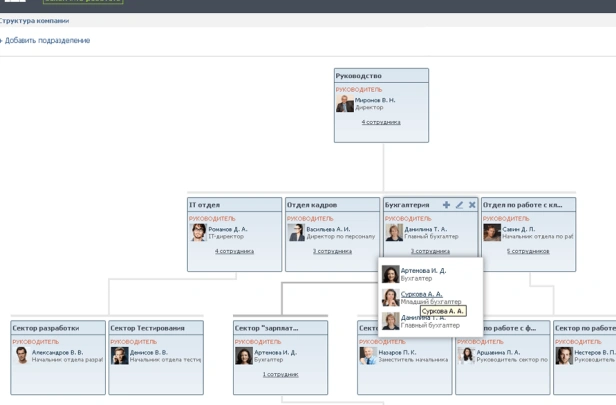Open Артенова И. Д. photo in popup list
The width and height of the screenshot is (616, 405).
pyautogui.click(x=390, y=274)
